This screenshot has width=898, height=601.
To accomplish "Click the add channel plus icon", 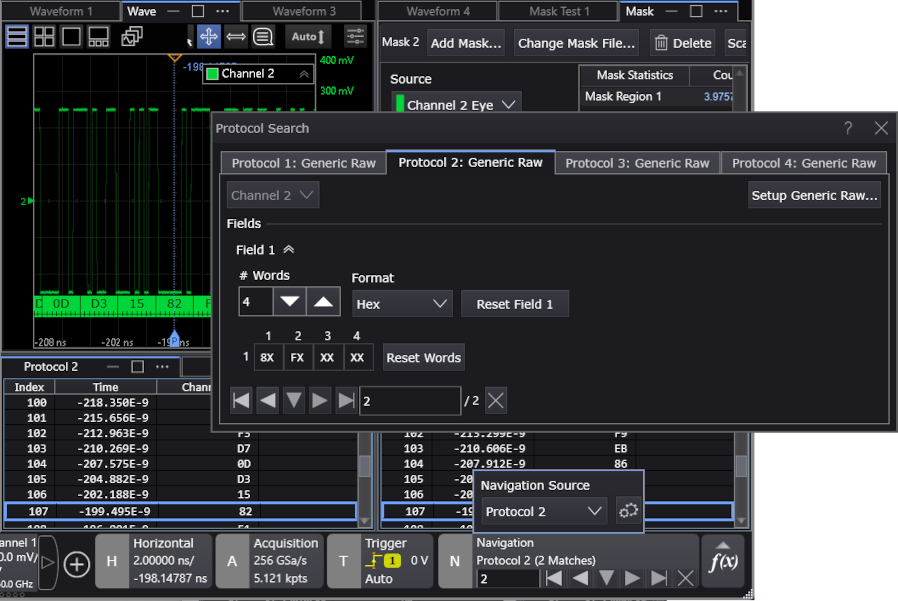I will click(x=77, y=564).
